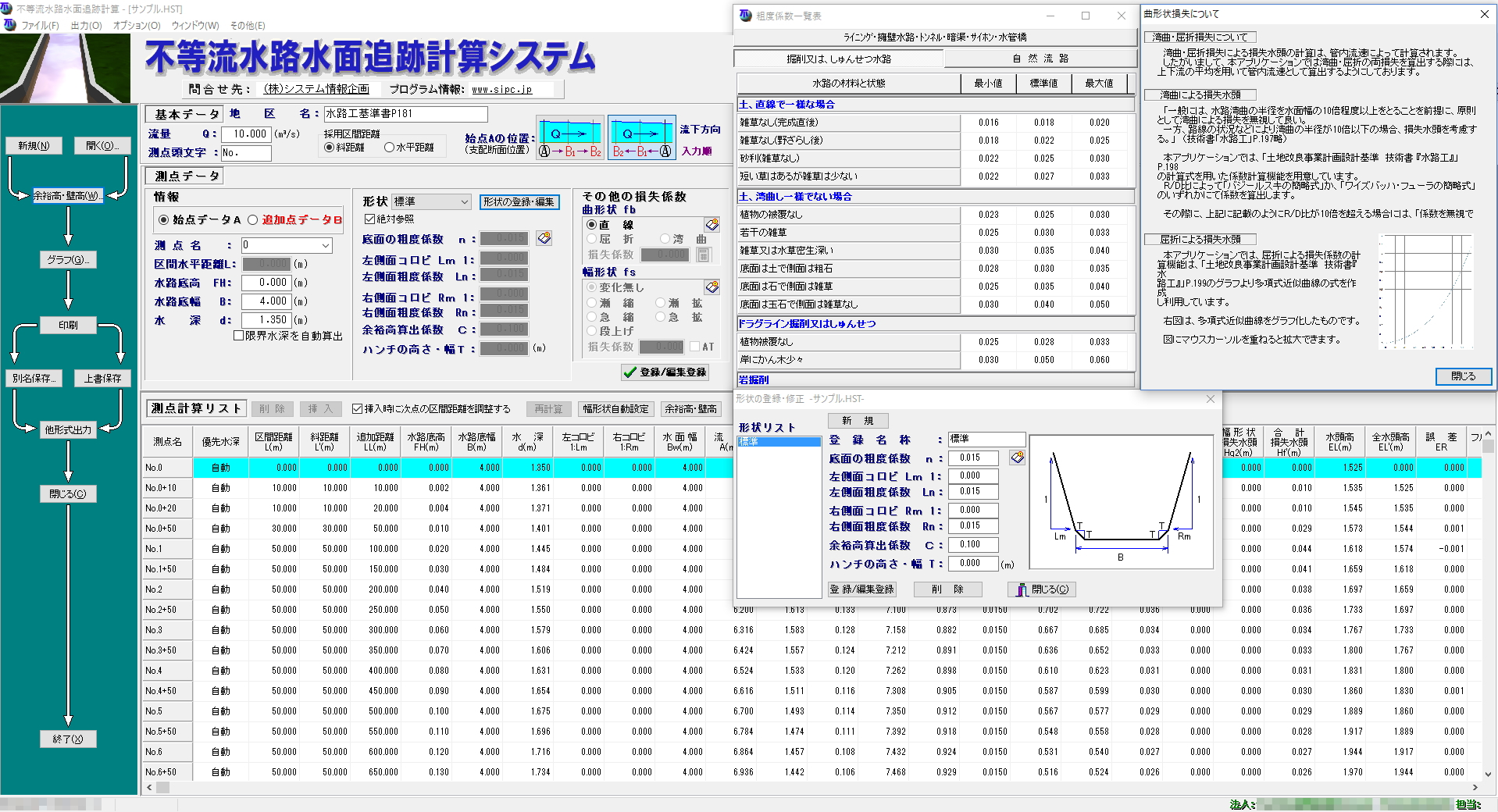Select the B2←B1←A start position diagram

(641, 138)
